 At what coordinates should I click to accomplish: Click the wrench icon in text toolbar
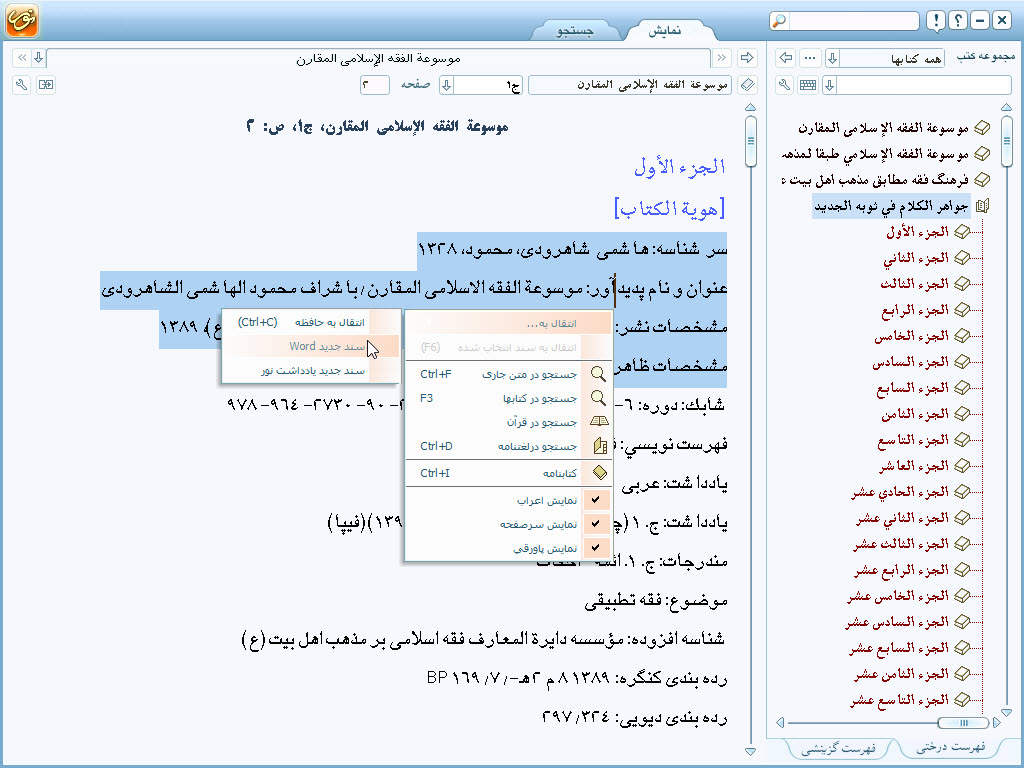[x=22, y=85]
